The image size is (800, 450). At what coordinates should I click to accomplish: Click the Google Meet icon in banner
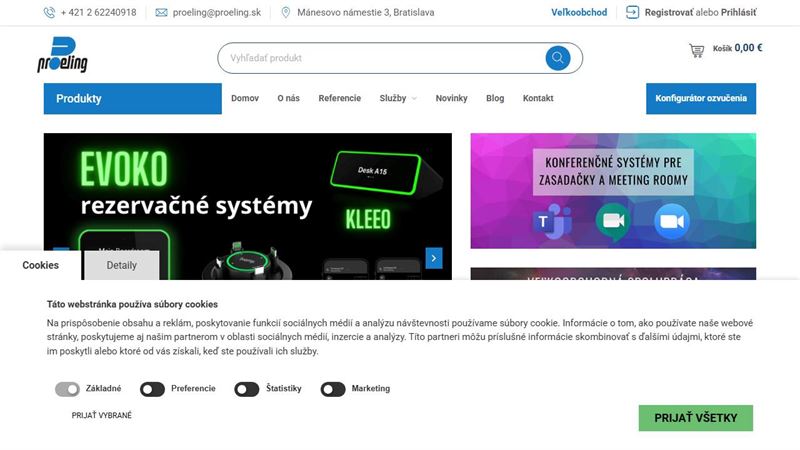click(613, 221)
